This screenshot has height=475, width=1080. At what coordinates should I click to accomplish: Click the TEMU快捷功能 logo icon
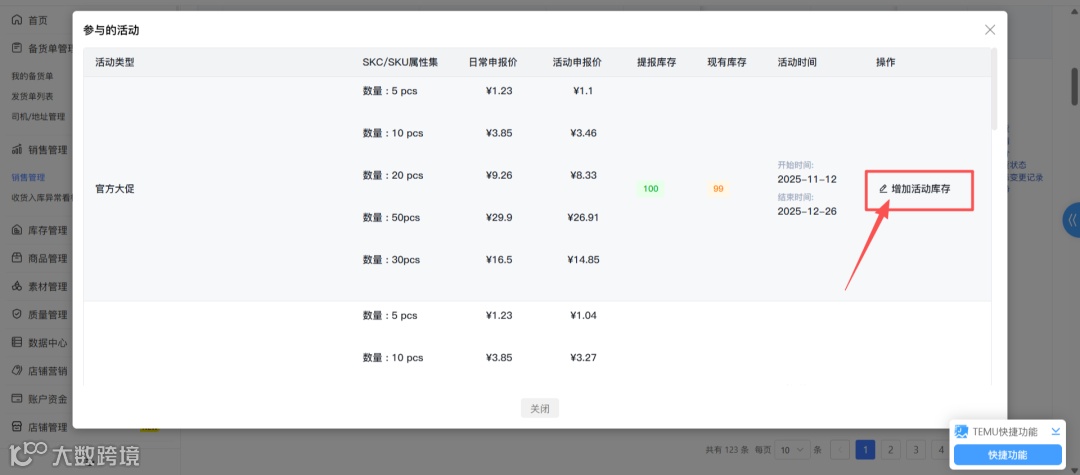(x=962, y=432)
